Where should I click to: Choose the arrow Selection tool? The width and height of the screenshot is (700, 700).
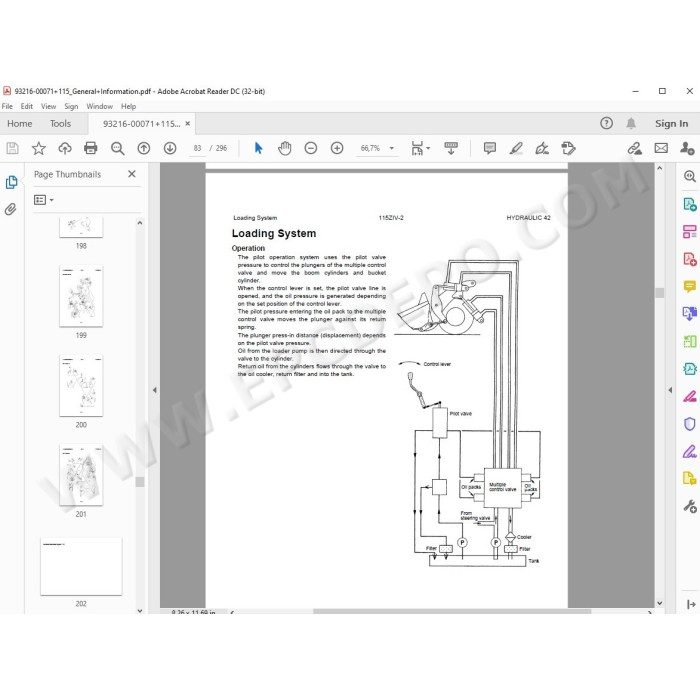coord(258,148)
